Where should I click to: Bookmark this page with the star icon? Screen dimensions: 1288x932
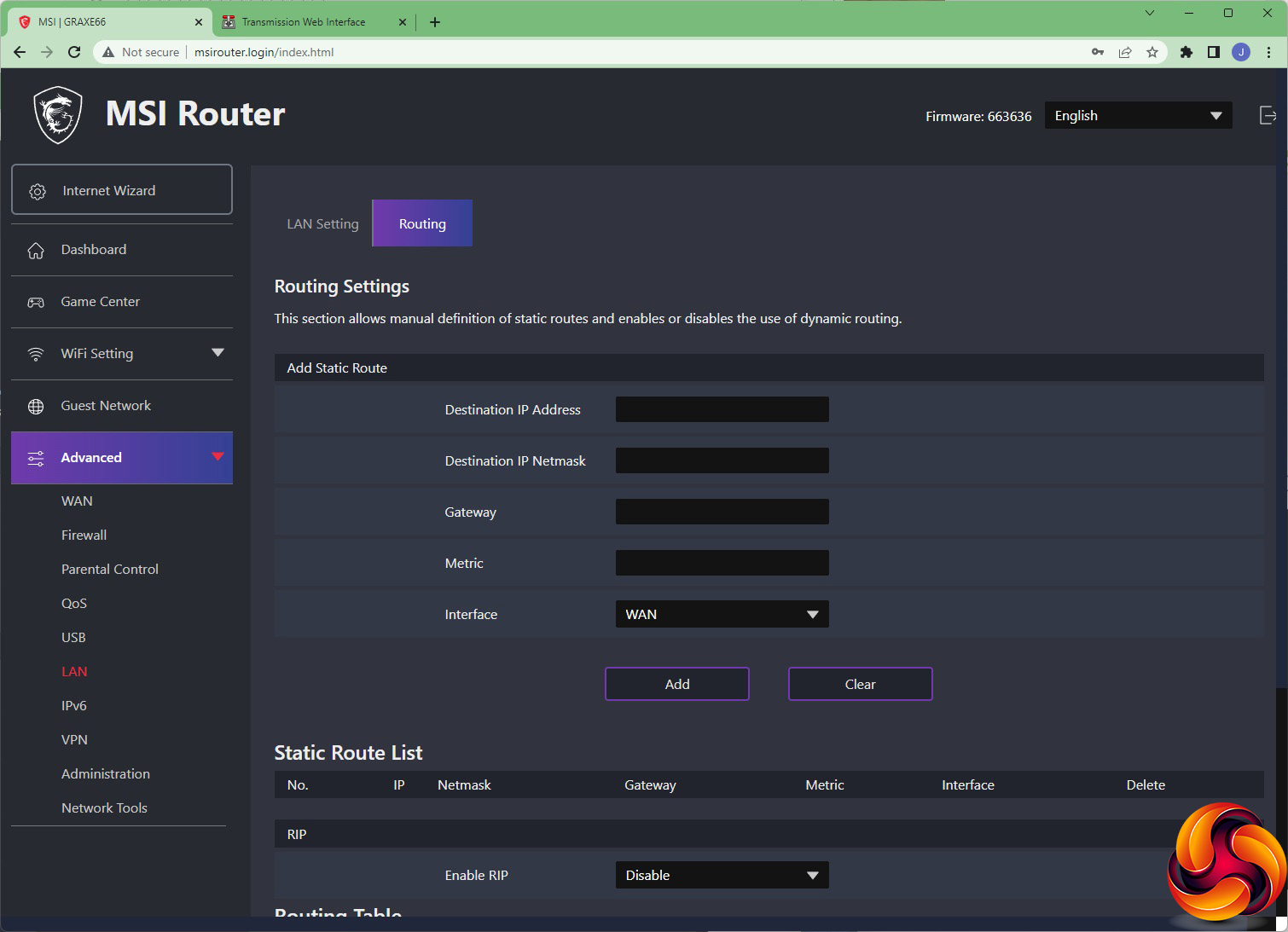point(1152,52)
